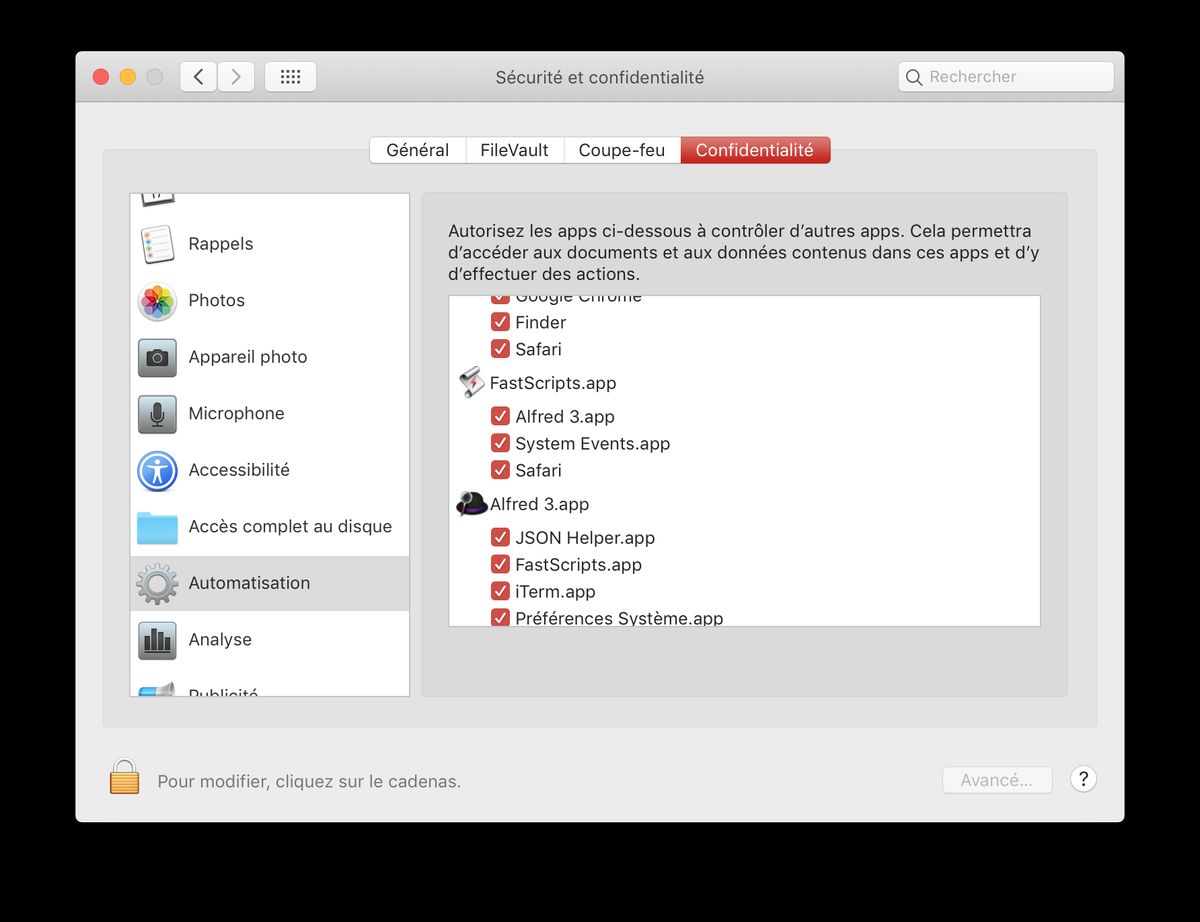Click the padlock icon to unlock settings

(124, 777)
